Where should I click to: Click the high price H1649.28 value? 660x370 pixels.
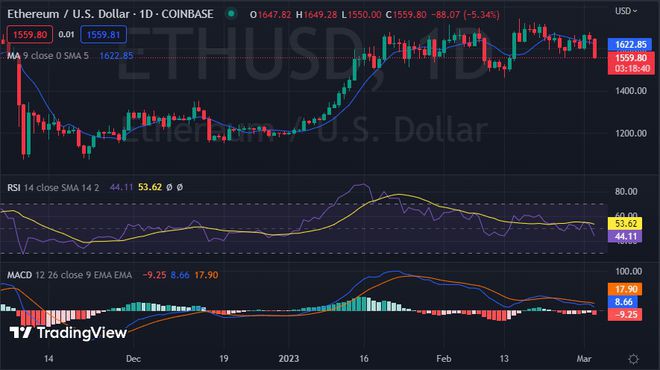316,14
